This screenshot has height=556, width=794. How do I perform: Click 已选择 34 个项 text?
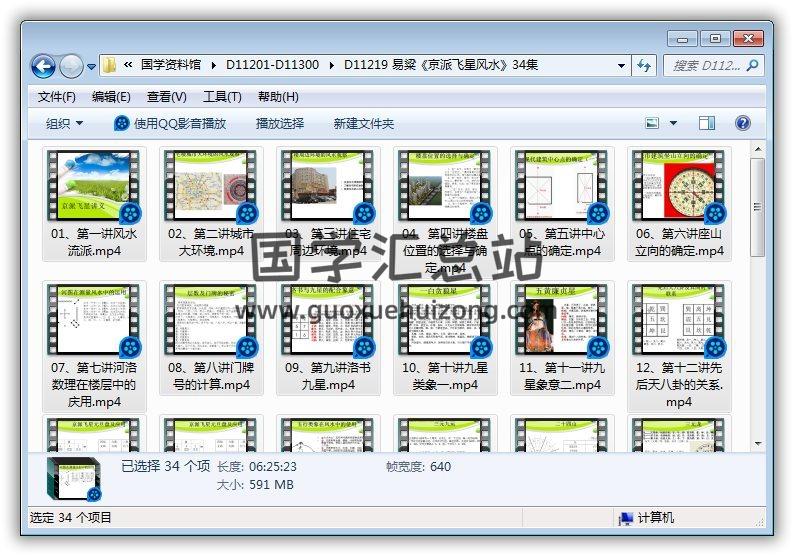(166, 466)
